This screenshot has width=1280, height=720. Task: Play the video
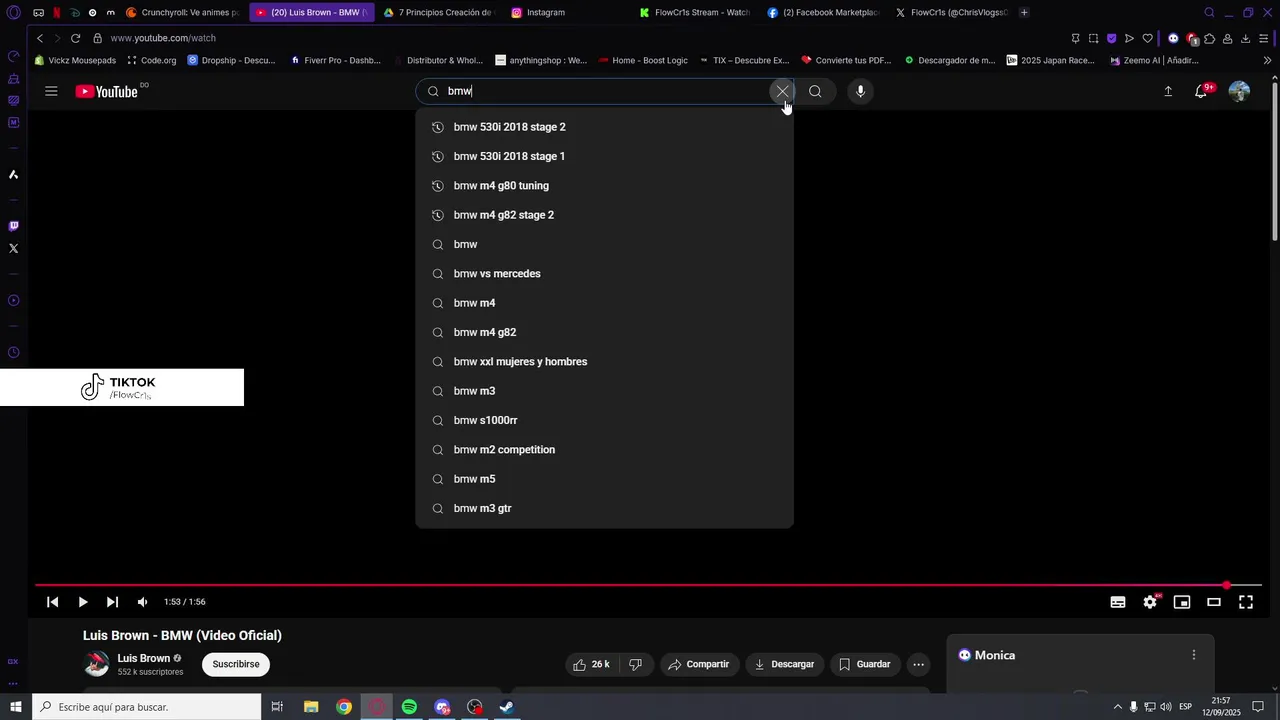[83, 602]
